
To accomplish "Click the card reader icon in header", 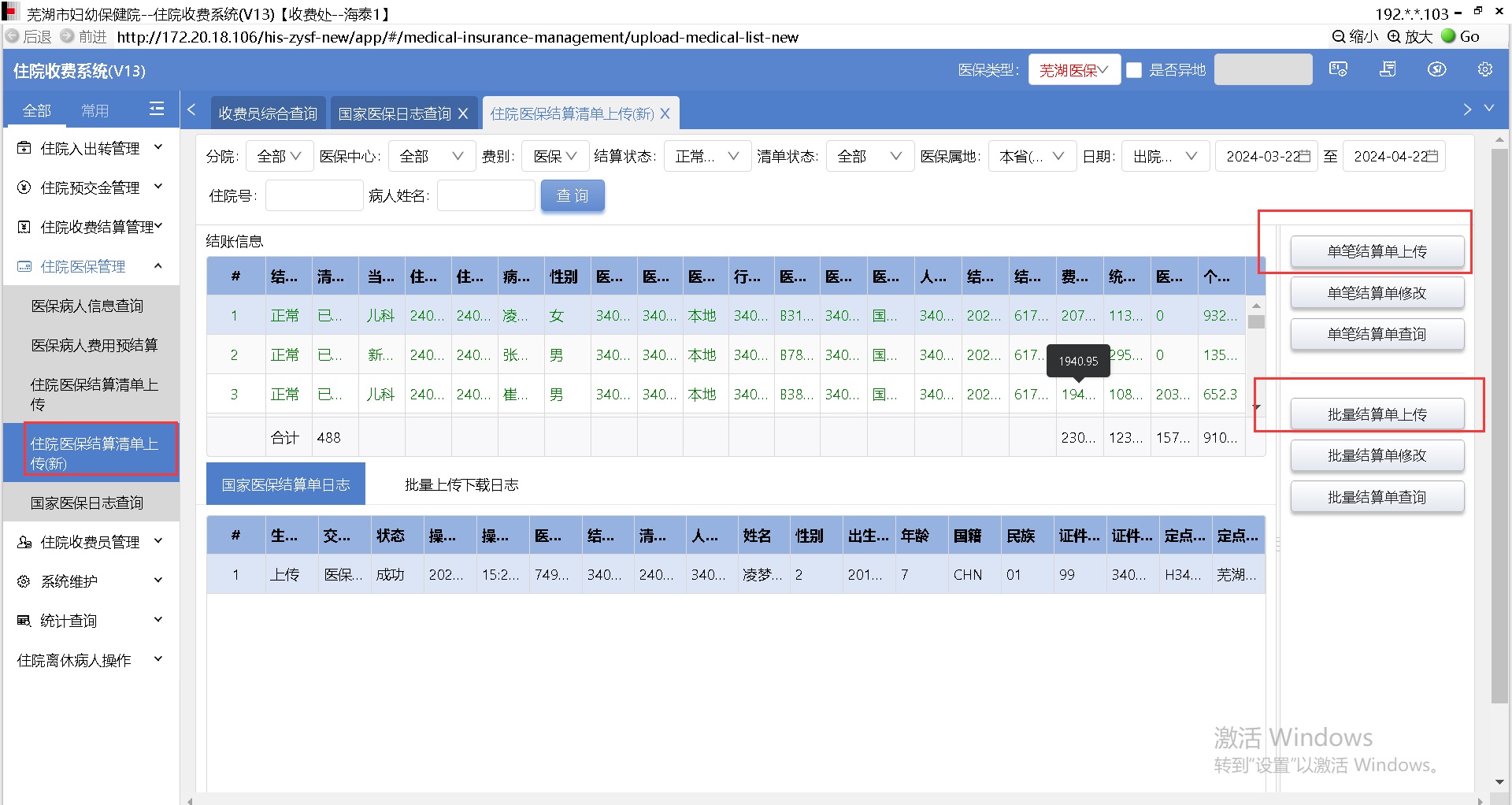I will point(1338,70).
